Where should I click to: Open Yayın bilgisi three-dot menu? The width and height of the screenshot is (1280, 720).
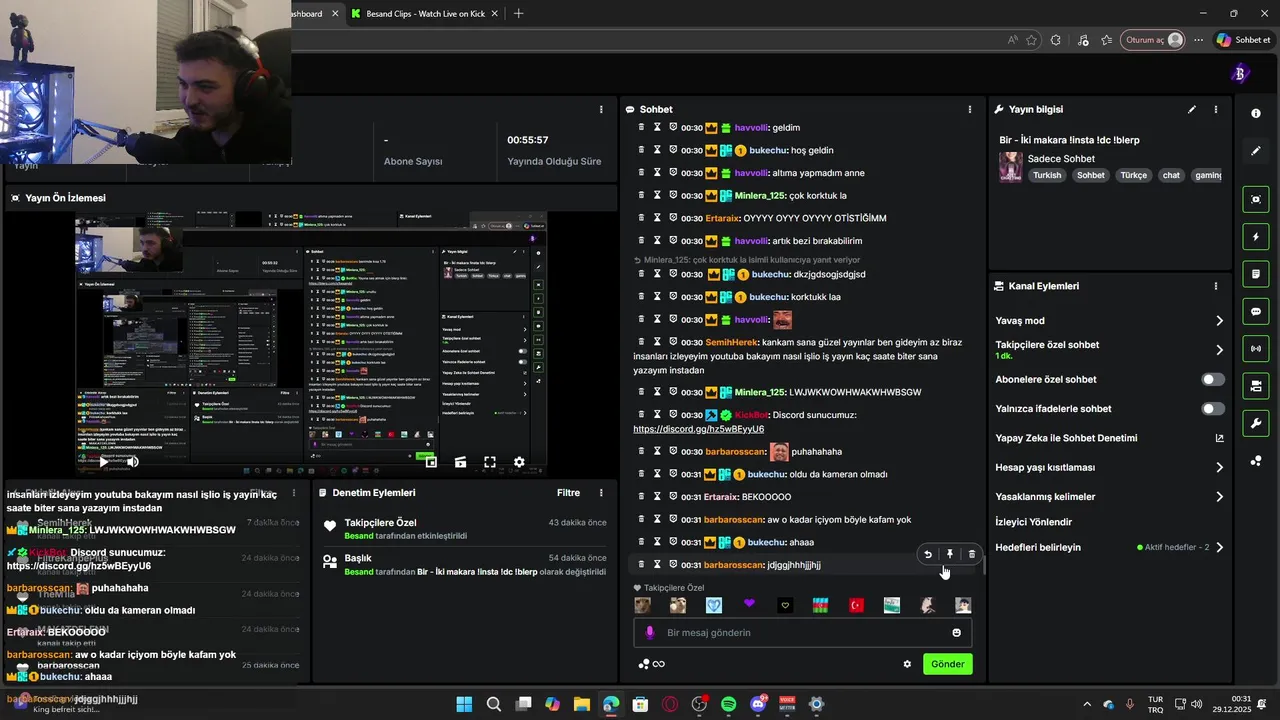coord(1216,109)
